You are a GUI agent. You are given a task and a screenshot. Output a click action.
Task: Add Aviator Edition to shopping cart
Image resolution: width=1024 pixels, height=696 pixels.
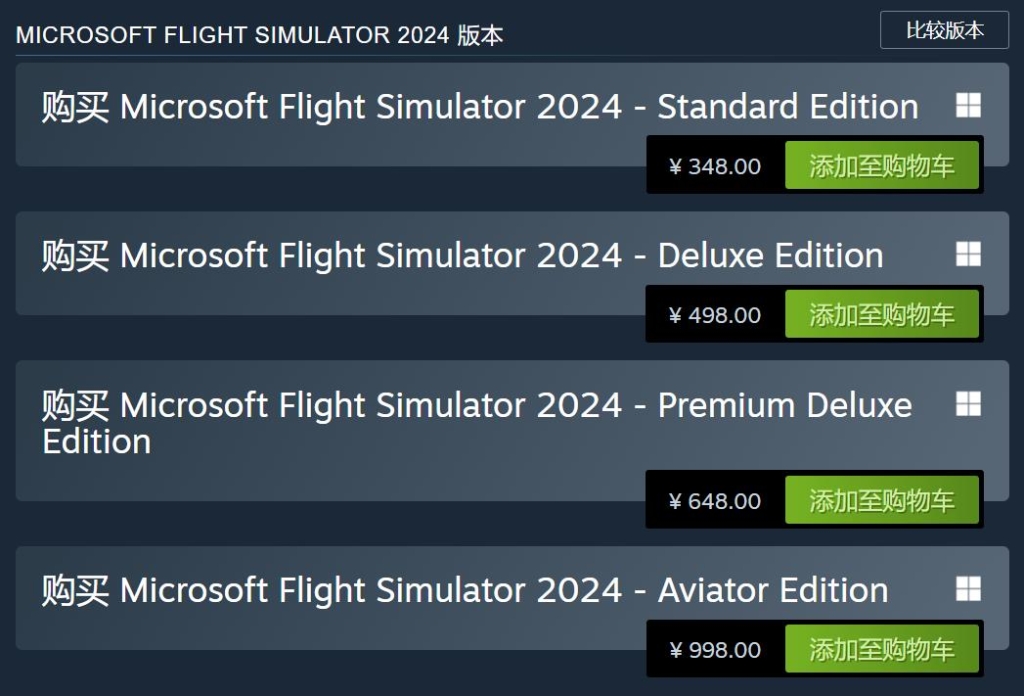click(x=881, y=650)
